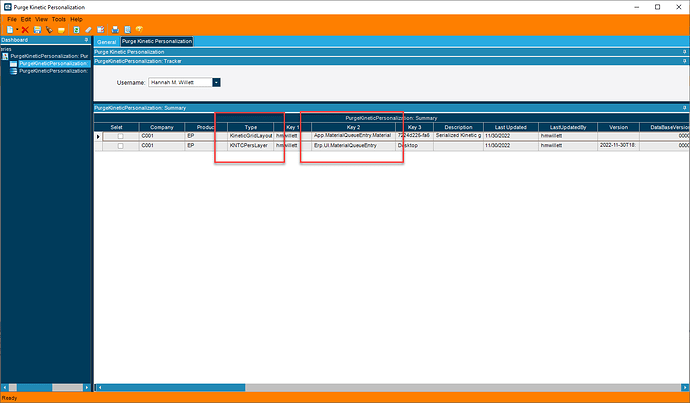
Task: Click the Print Preview toolbar icon
Action: click(128, 30)
